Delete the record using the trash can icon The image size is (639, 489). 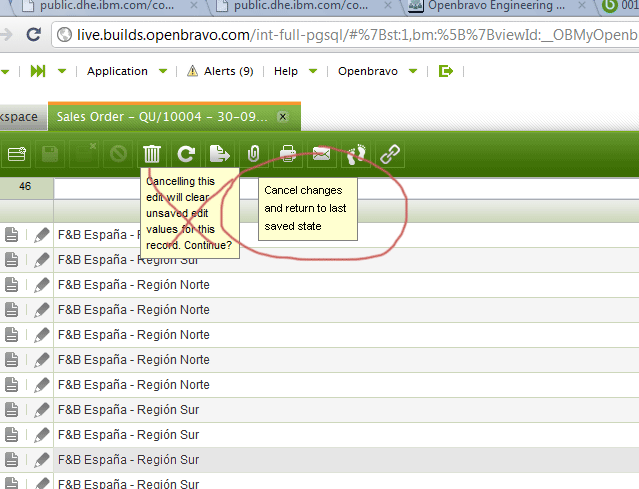152,154
